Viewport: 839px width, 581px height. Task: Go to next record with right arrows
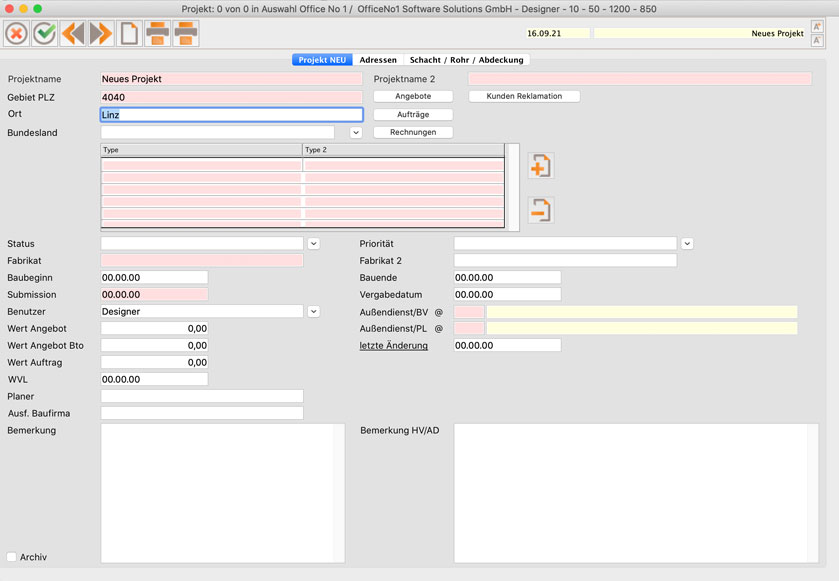pyautogui.click(x=101, y=34)
